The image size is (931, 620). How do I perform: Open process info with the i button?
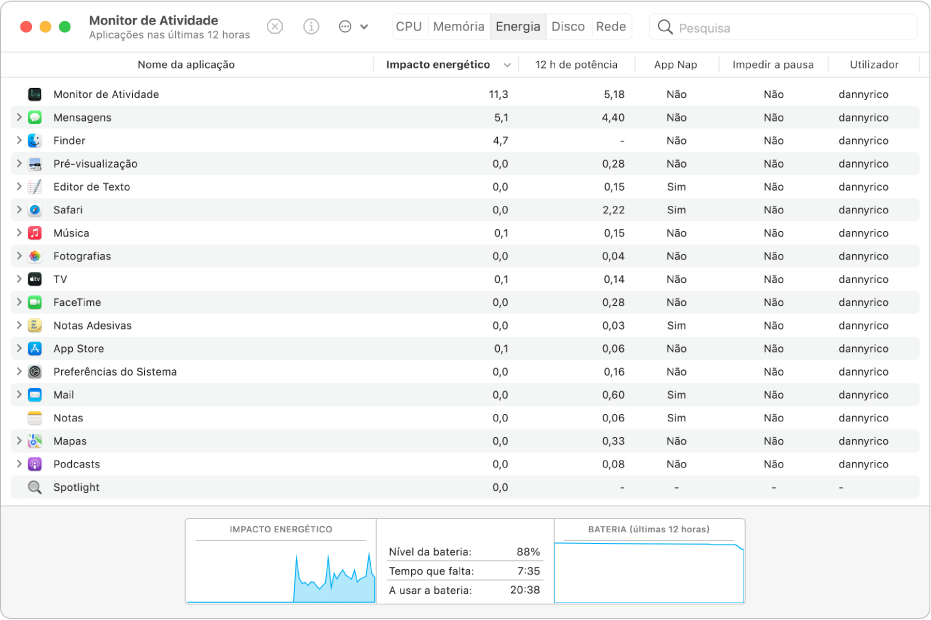311,27
